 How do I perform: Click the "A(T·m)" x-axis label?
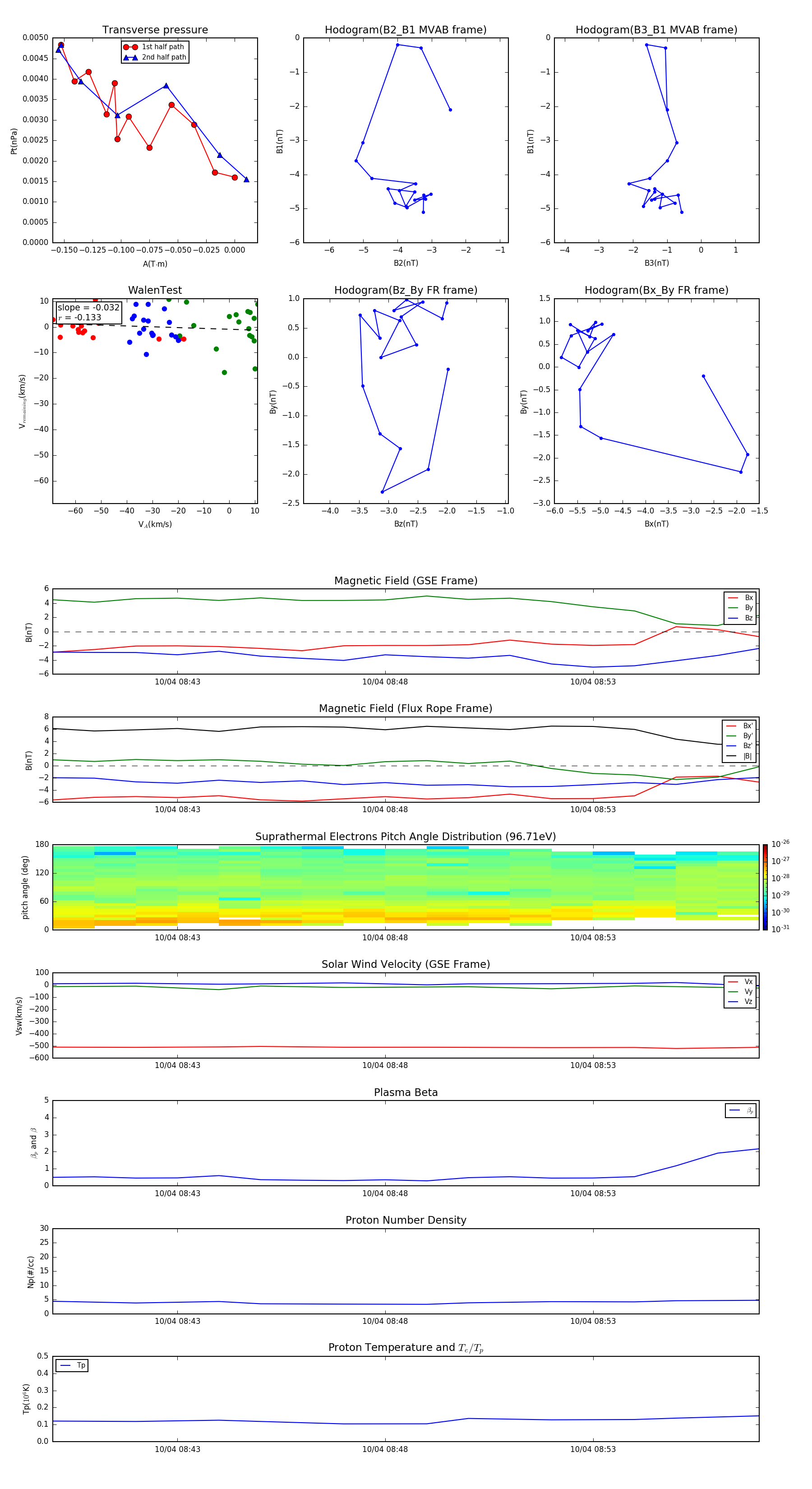(x=155, y=264)
